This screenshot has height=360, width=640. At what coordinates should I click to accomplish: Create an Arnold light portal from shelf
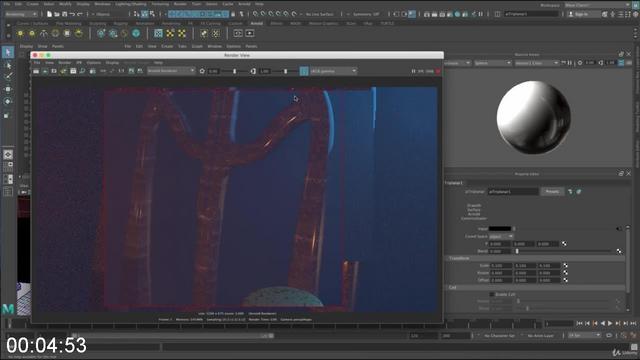pyautogui.click(x=67, y=33)
